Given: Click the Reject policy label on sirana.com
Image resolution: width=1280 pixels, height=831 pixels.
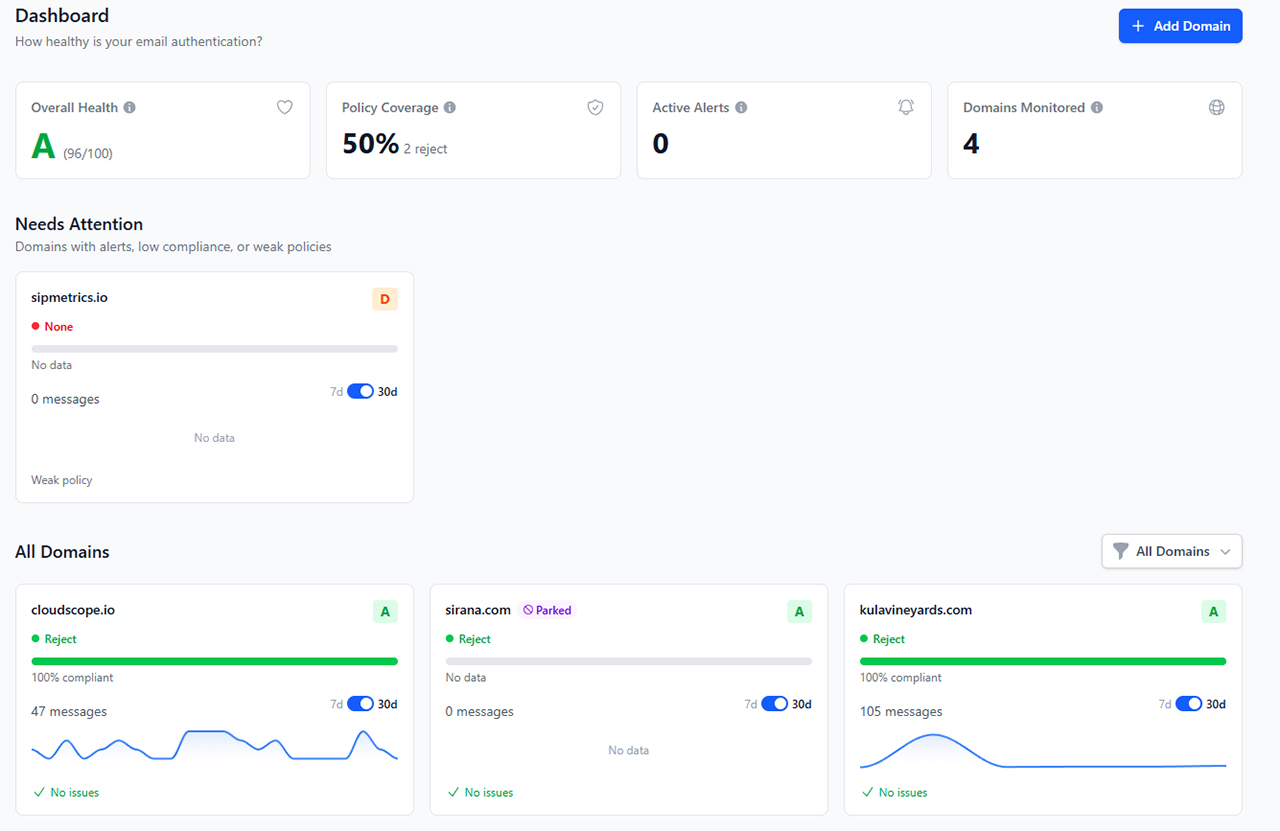Looking at the screenshot, I should click(475, 639).
